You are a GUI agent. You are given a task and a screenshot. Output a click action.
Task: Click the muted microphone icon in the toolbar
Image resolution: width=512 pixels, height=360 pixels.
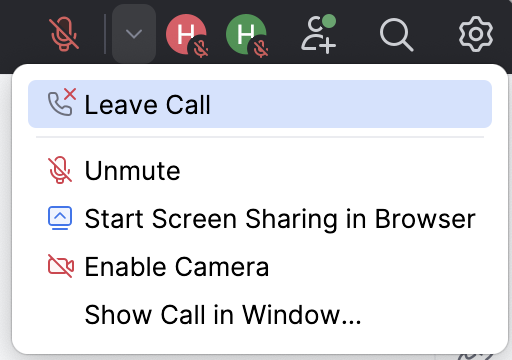[64, 34]
